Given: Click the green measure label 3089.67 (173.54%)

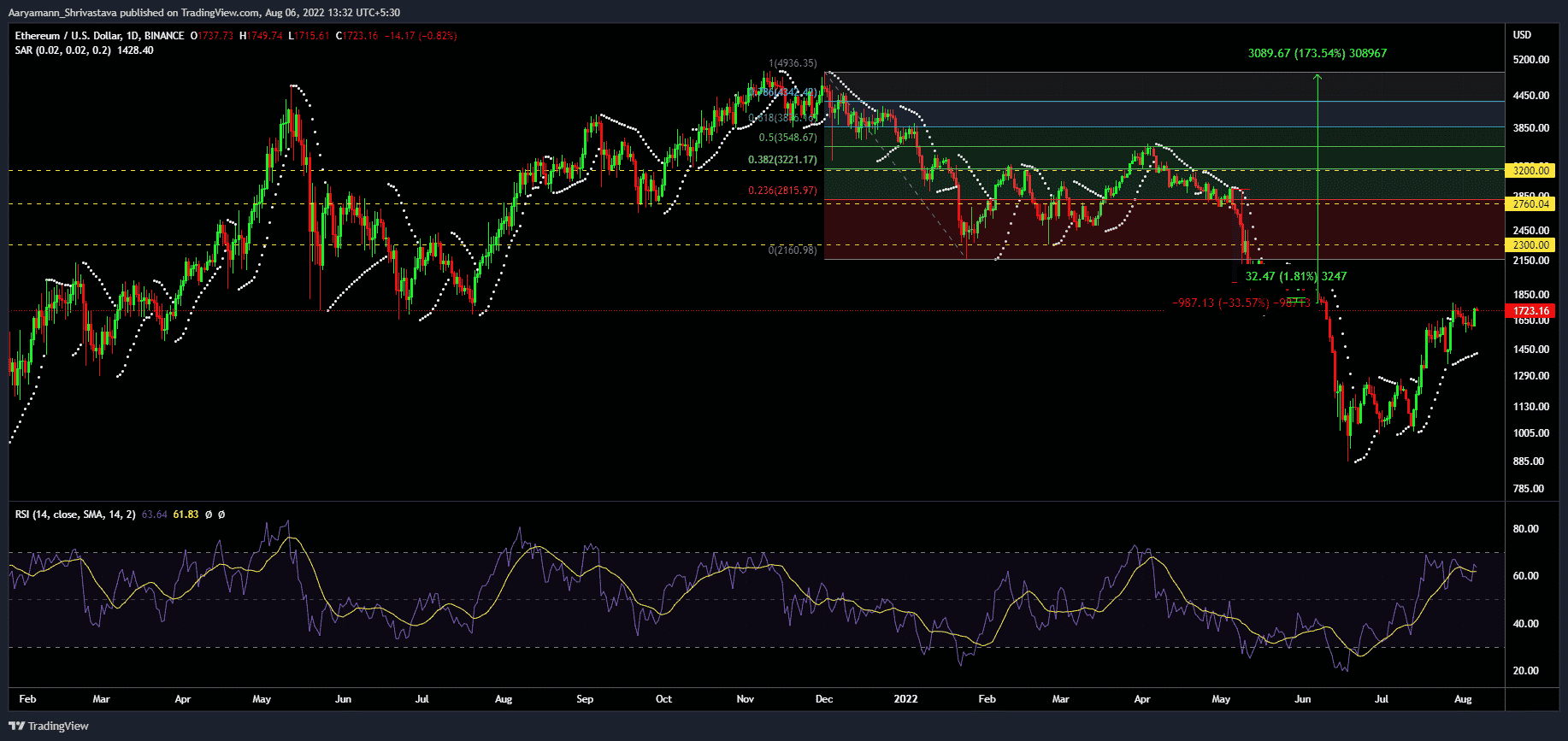Looking at the screenshot, I should point(1317,53).
